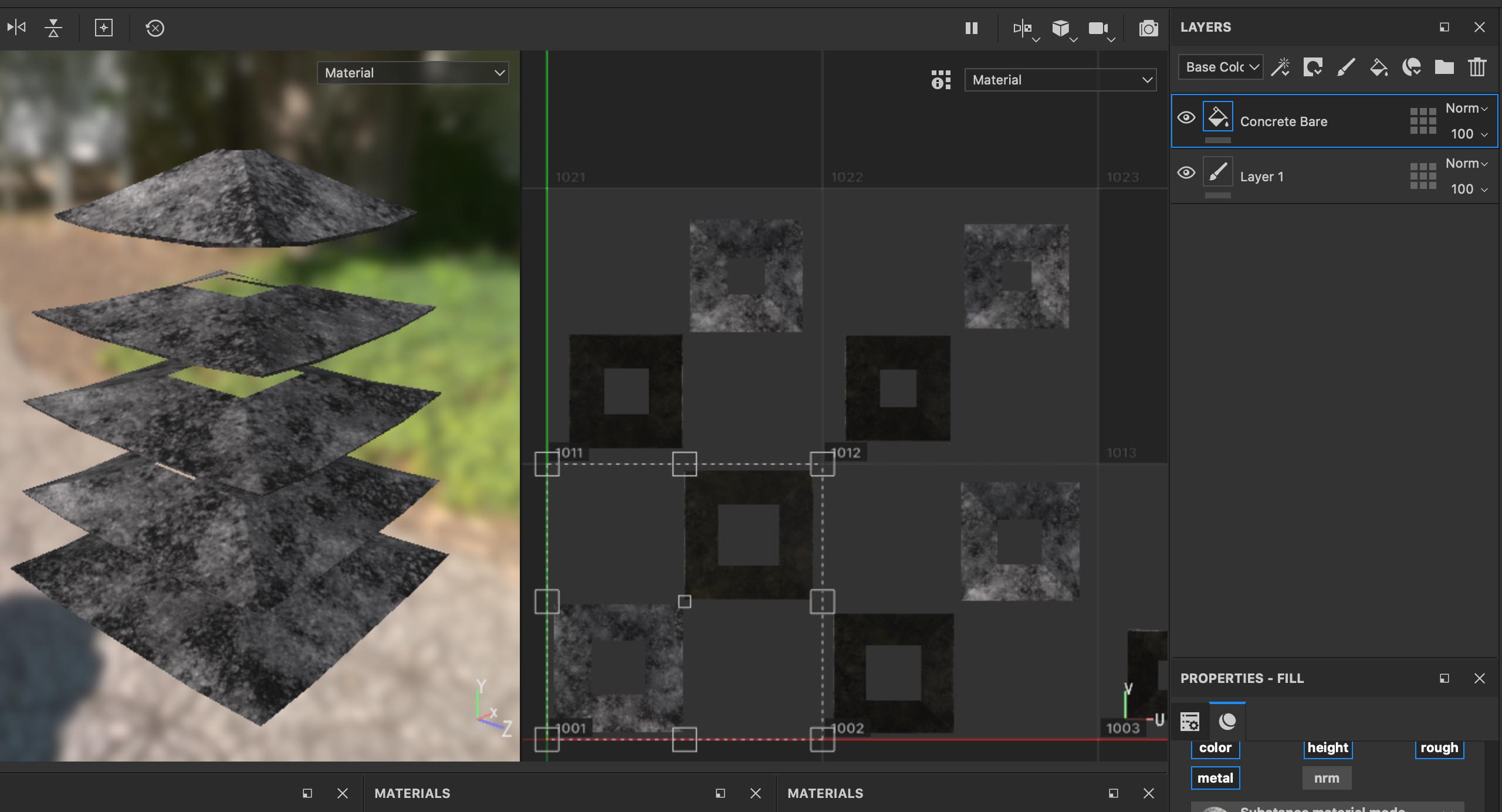The width and height of the screenshot is (1502, 812).
Task: Click the center-frame square icon in toolbar
Action: pos(104,28)
